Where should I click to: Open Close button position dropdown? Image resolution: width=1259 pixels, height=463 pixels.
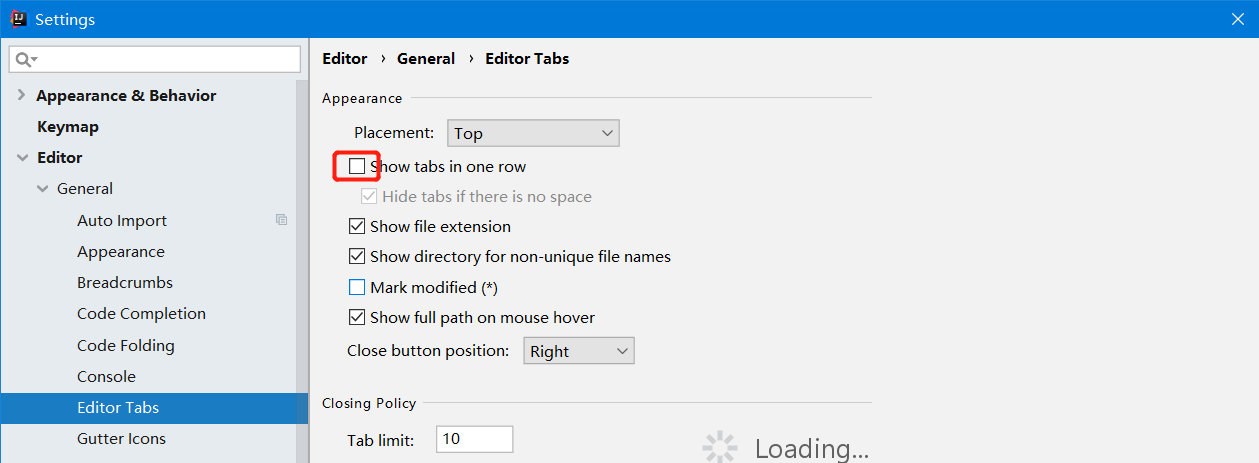pyautogui.click(x=579, y=351)
